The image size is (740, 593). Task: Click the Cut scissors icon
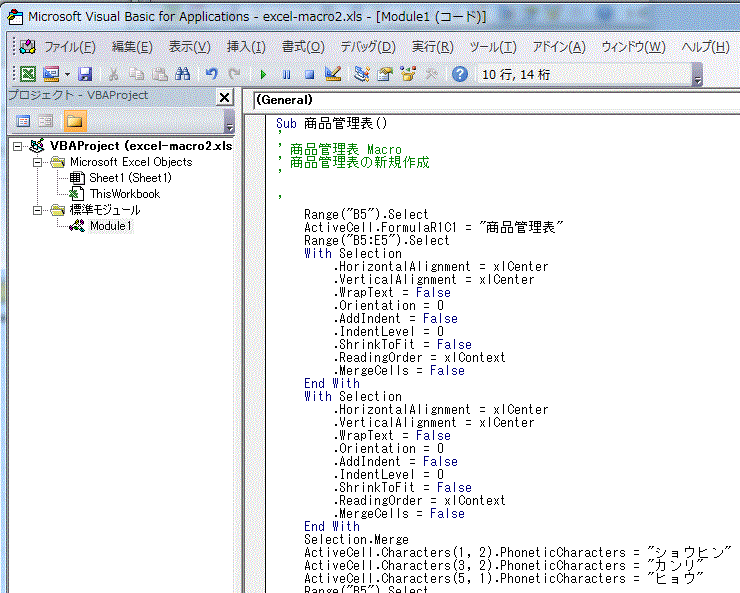point(113,74)
